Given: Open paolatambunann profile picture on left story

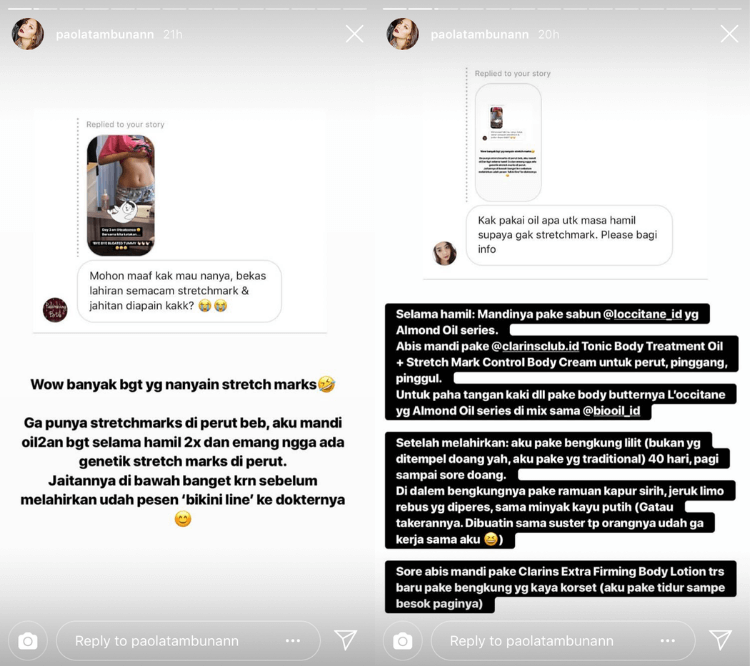Looking at the screenshot, I should pos(28,34).
